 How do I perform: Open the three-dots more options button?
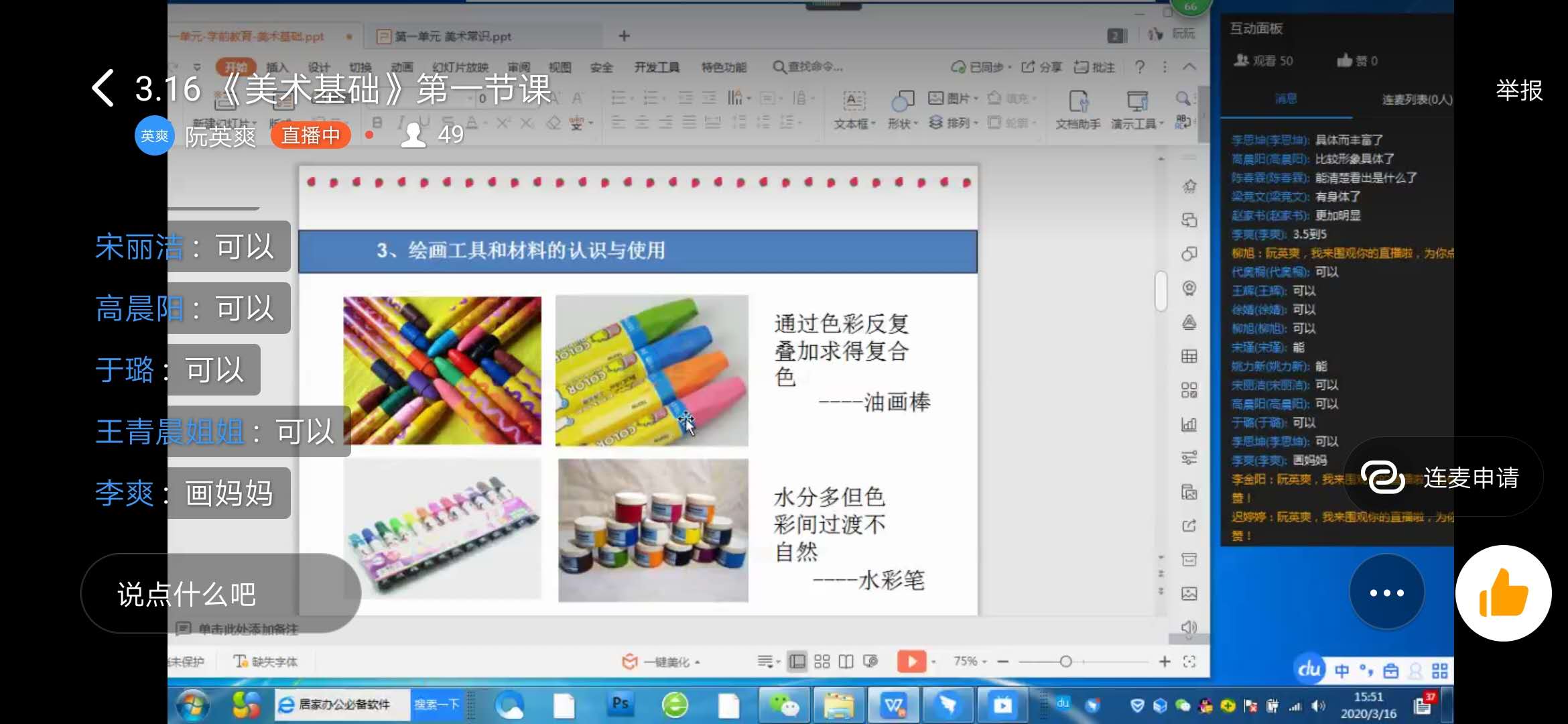click(1386, 593)
